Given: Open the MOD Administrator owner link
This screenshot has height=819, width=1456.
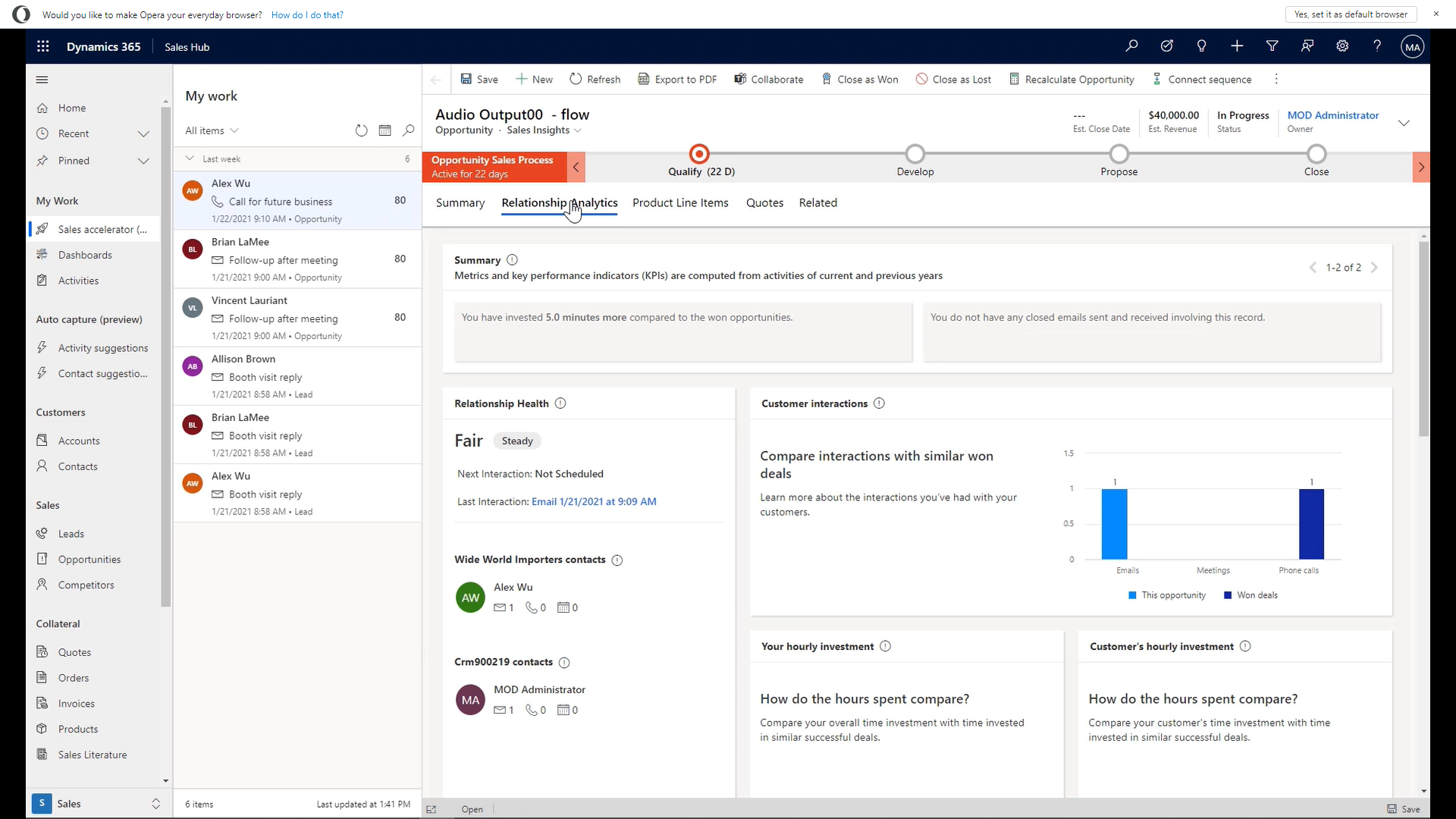Looking at the screenshot, I should pyautogui.click(x=1333, y=115).
